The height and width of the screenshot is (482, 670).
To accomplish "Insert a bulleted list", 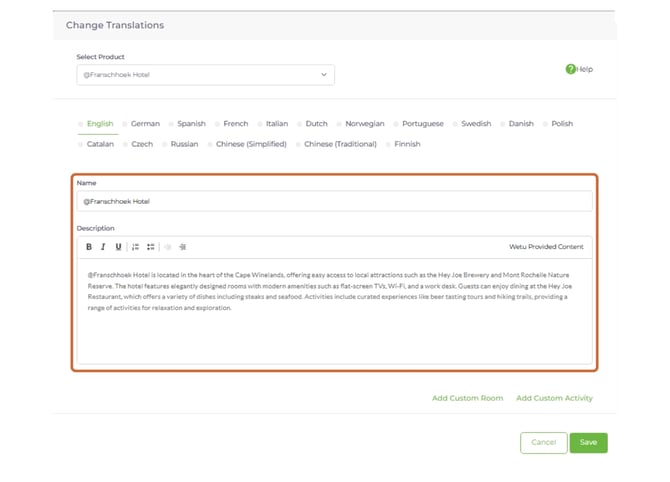I will tap(150, 247).
